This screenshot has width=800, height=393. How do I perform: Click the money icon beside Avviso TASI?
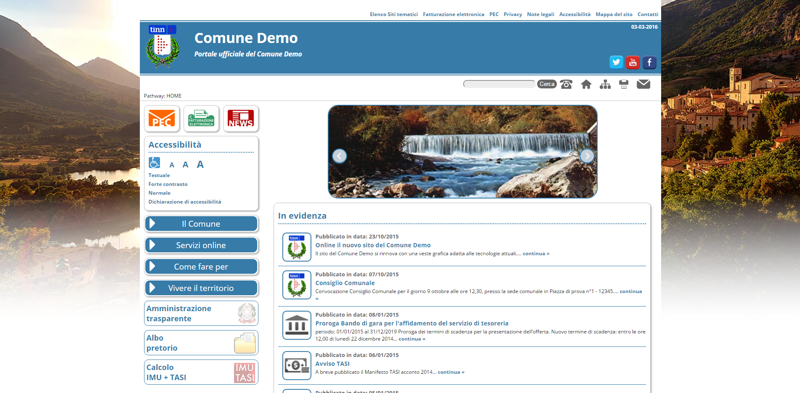[x=296, y=365]
